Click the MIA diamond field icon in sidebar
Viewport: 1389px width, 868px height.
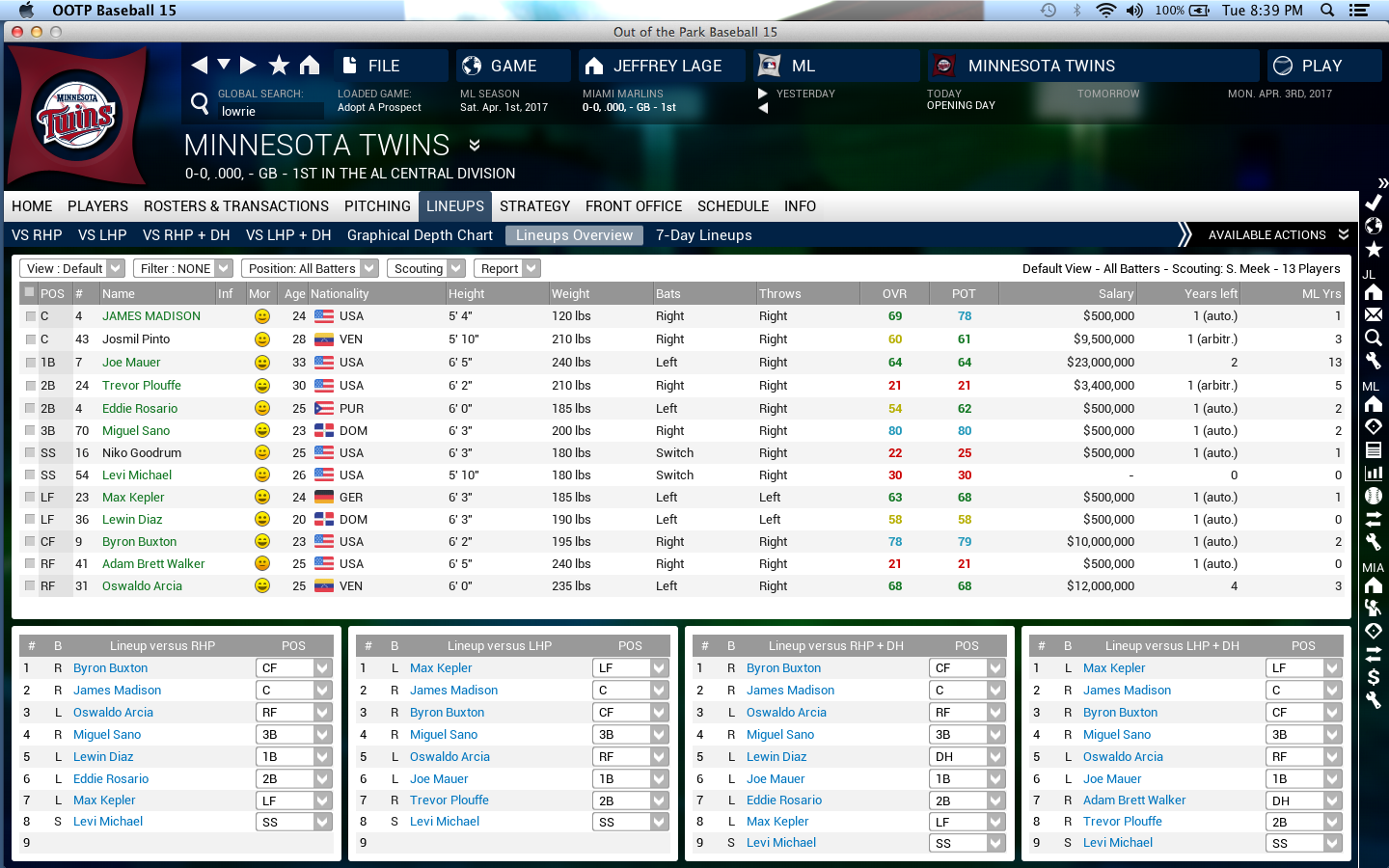pyautogui.click(x=1374, y=631)
